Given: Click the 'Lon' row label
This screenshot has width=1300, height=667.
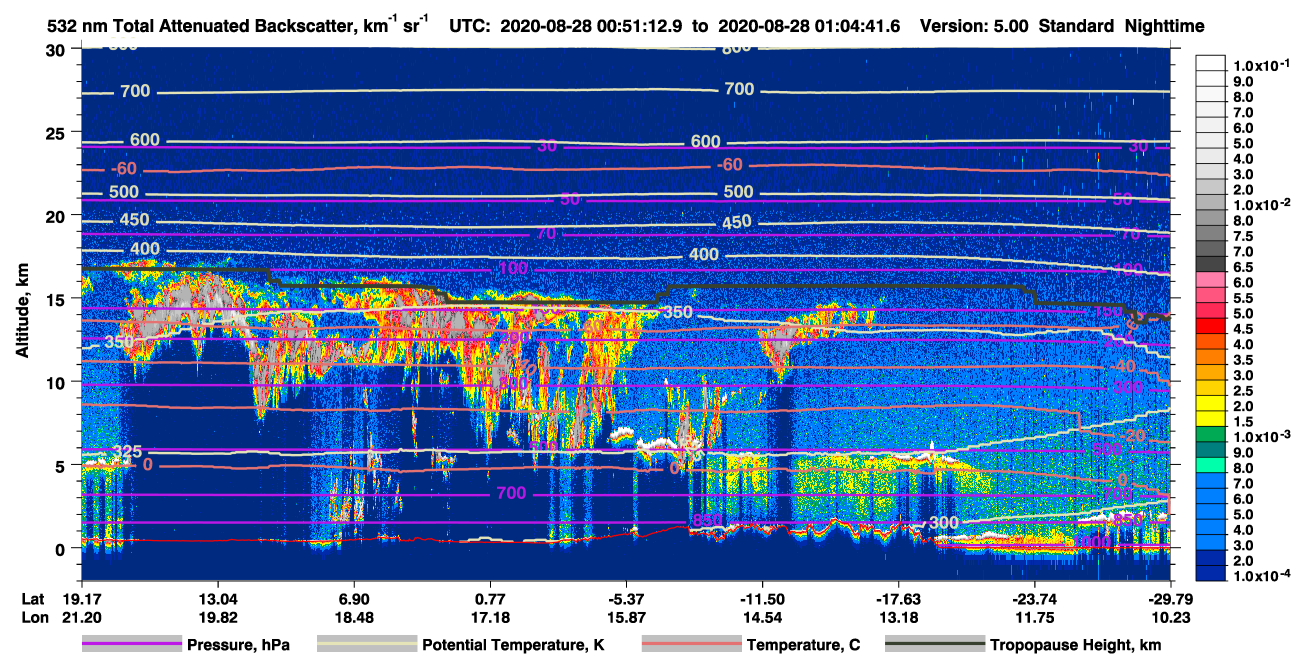Looking at the screenshot, I should tap(34, 617).
